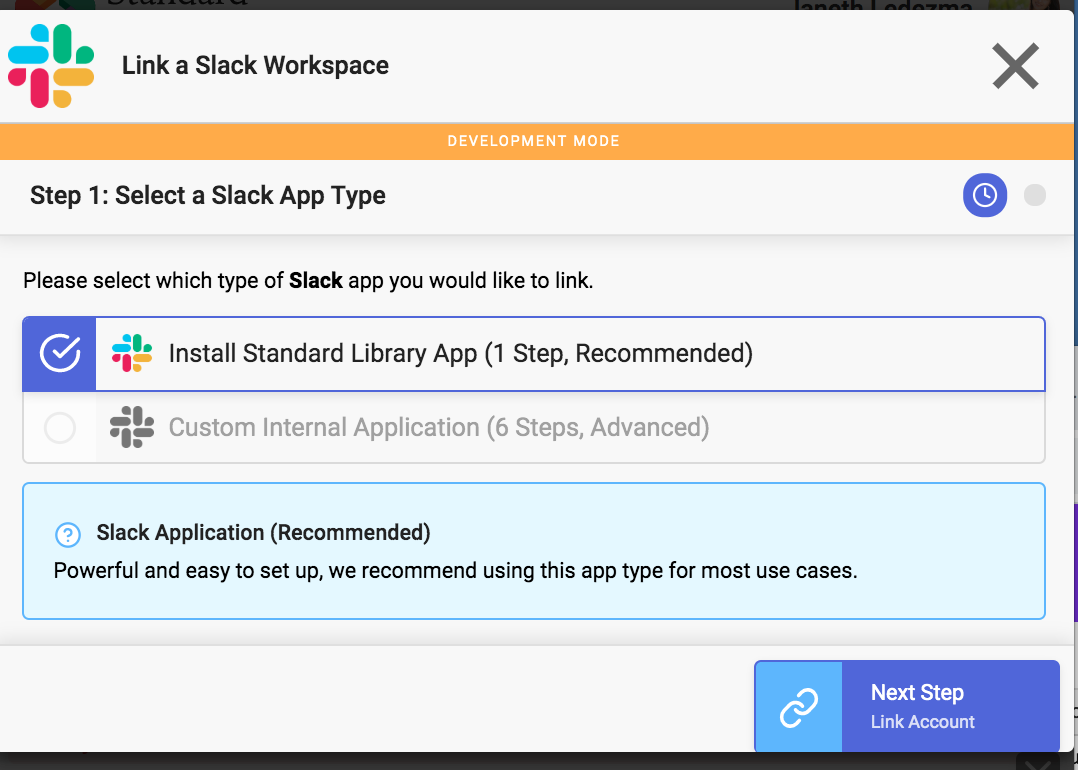Image resolution: width=1078 pixels, height=770 pixels.
Task: Choose Install Standard Library App option text
Action: (x=460, y=353)
